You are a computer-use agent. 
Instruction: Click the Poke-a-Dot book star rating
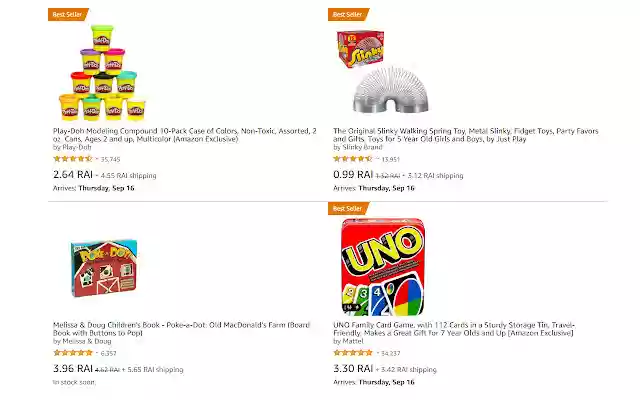pos(72,353)
